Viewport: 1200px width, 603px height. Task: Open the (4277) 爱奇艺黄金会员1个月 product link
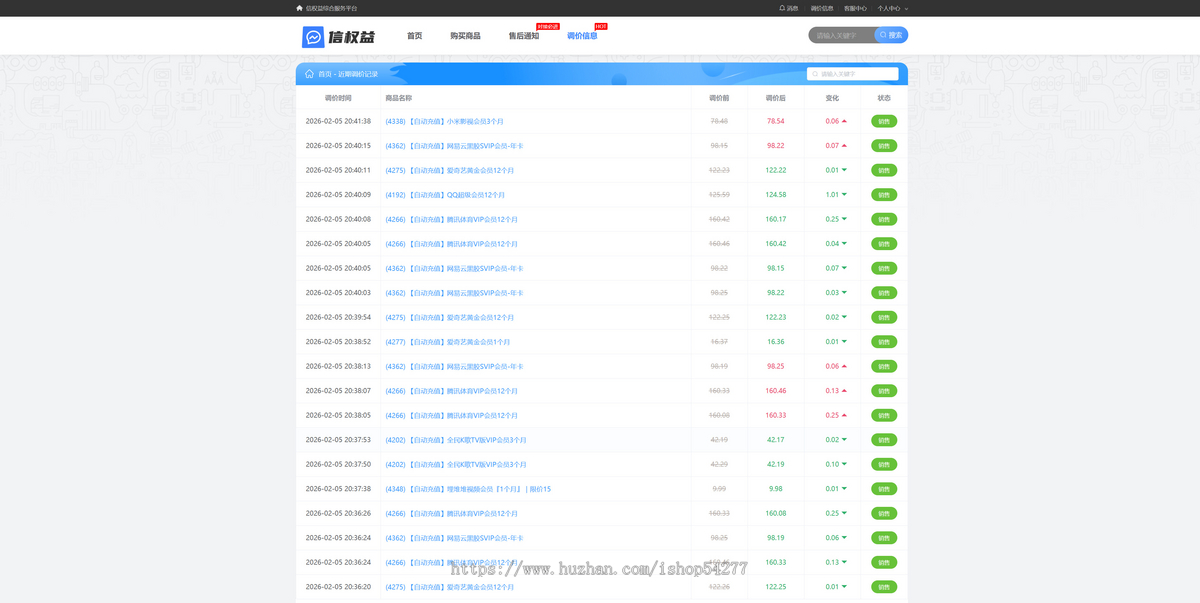[x=449, y=342]
